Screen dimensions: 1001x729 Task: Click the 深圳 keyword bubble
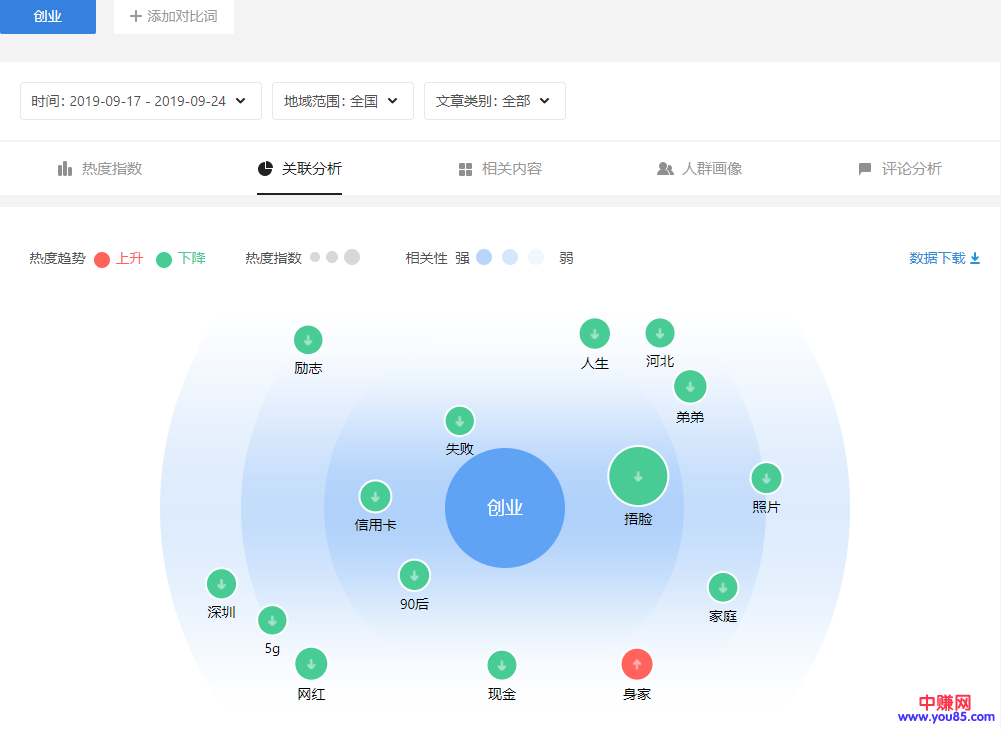click(221, 584)
